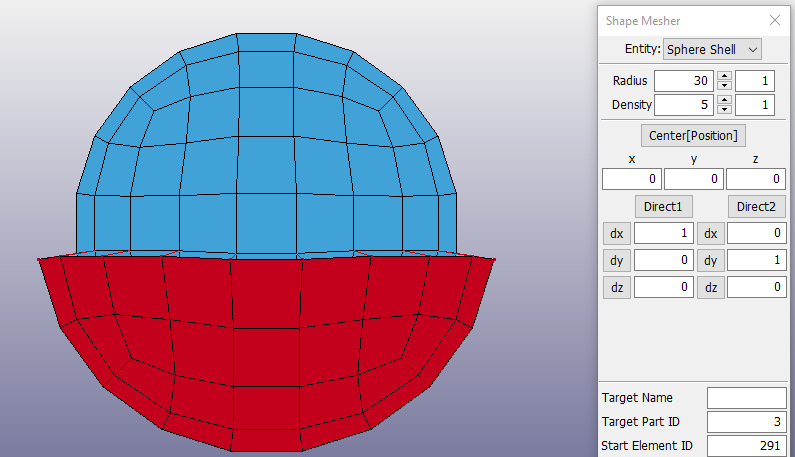Click the Direct1 dz button
795x457 pixels.
click(617, 288)
